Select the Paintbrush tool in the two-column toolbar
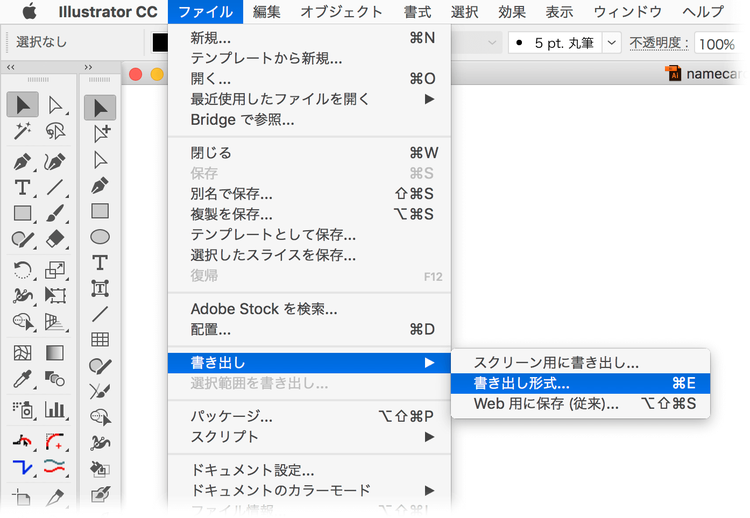This screenshot has width=750, height=518. click(55, 213)
